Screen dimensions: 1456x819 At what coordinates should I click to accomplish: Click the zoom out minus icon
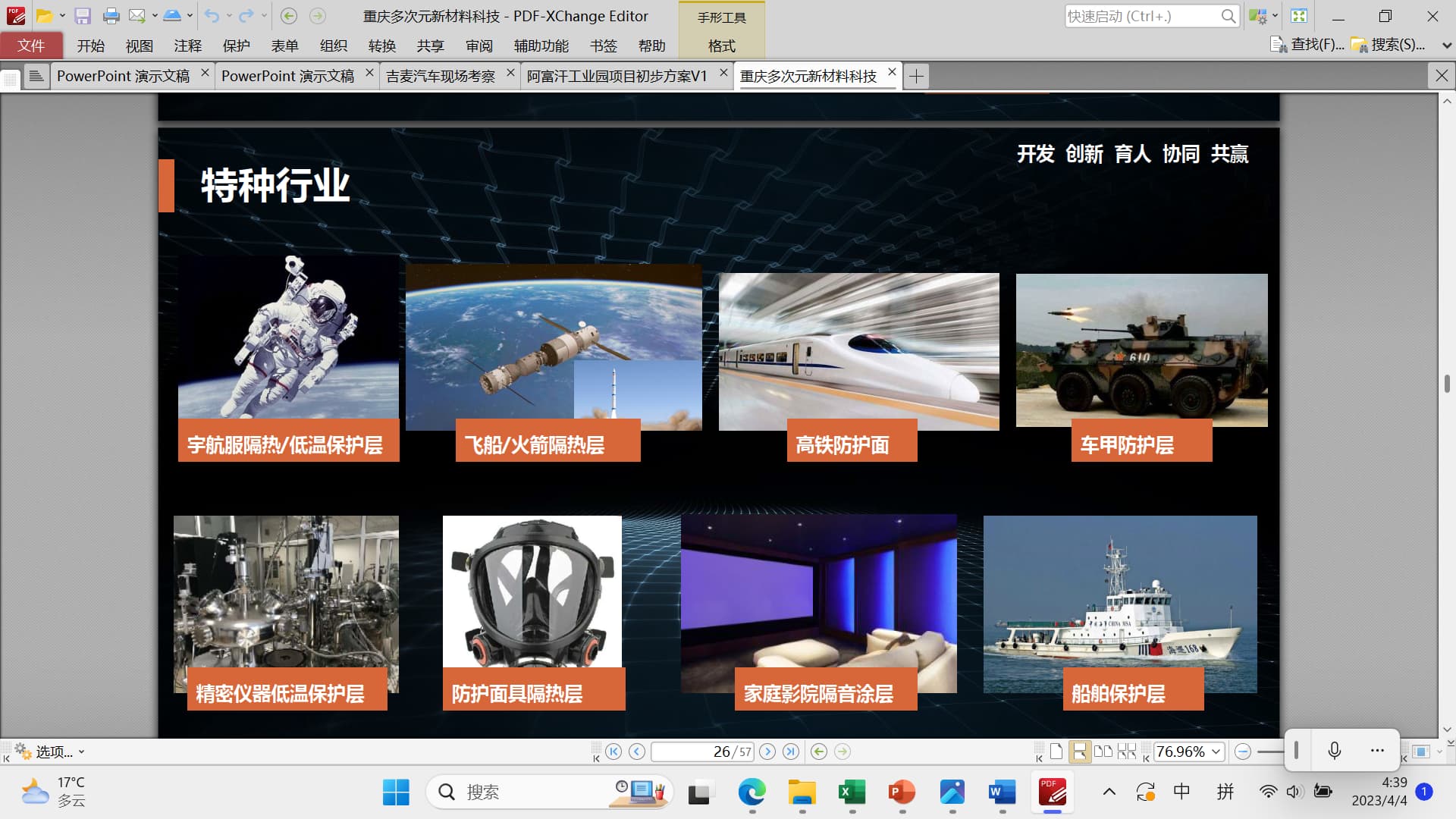[1242, 752]
